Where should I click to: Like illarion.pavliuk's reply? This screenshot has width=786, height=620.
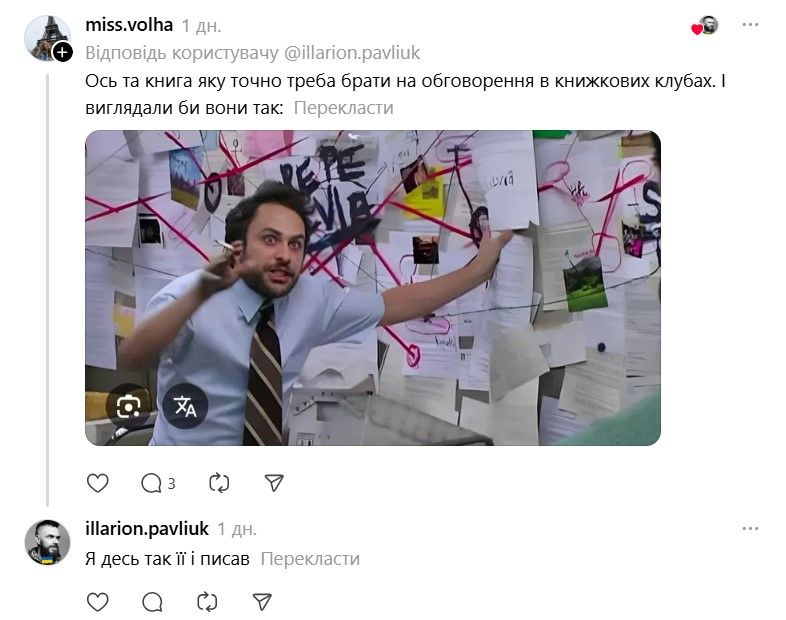(x=97, y=601)
